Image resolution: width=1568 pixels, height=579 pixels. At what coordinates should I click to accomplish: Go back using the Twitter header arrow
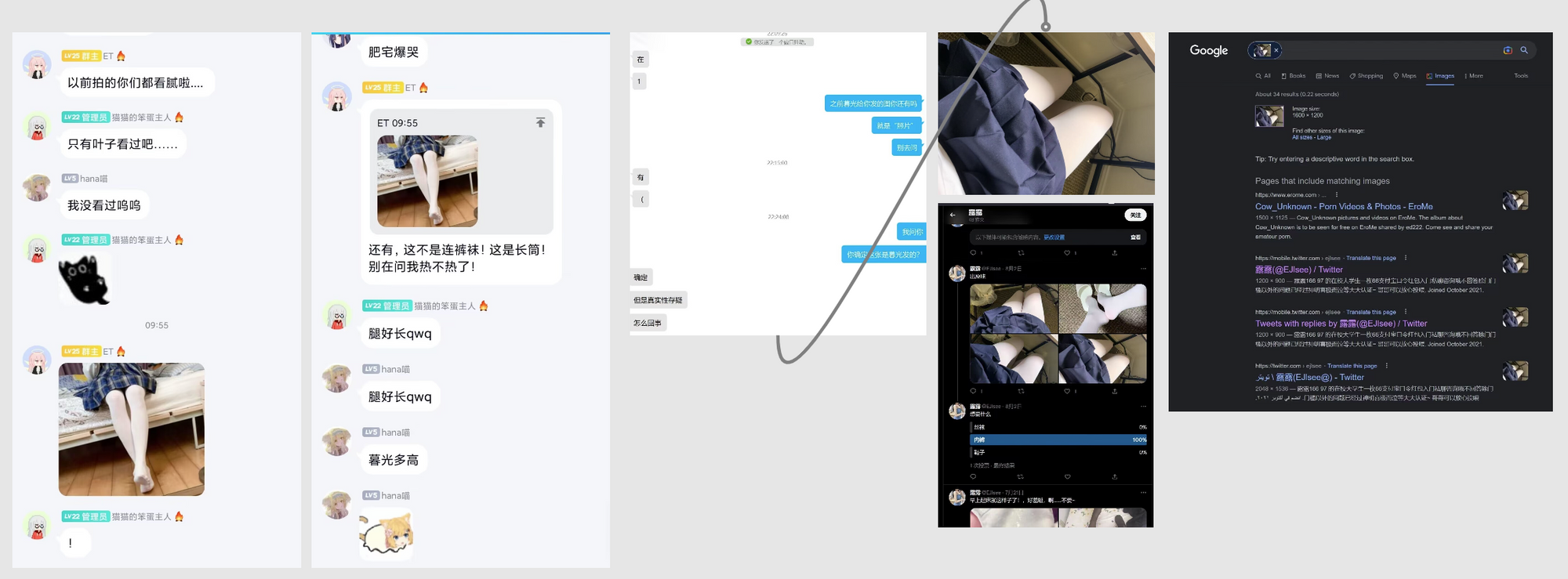pos(953,215)
